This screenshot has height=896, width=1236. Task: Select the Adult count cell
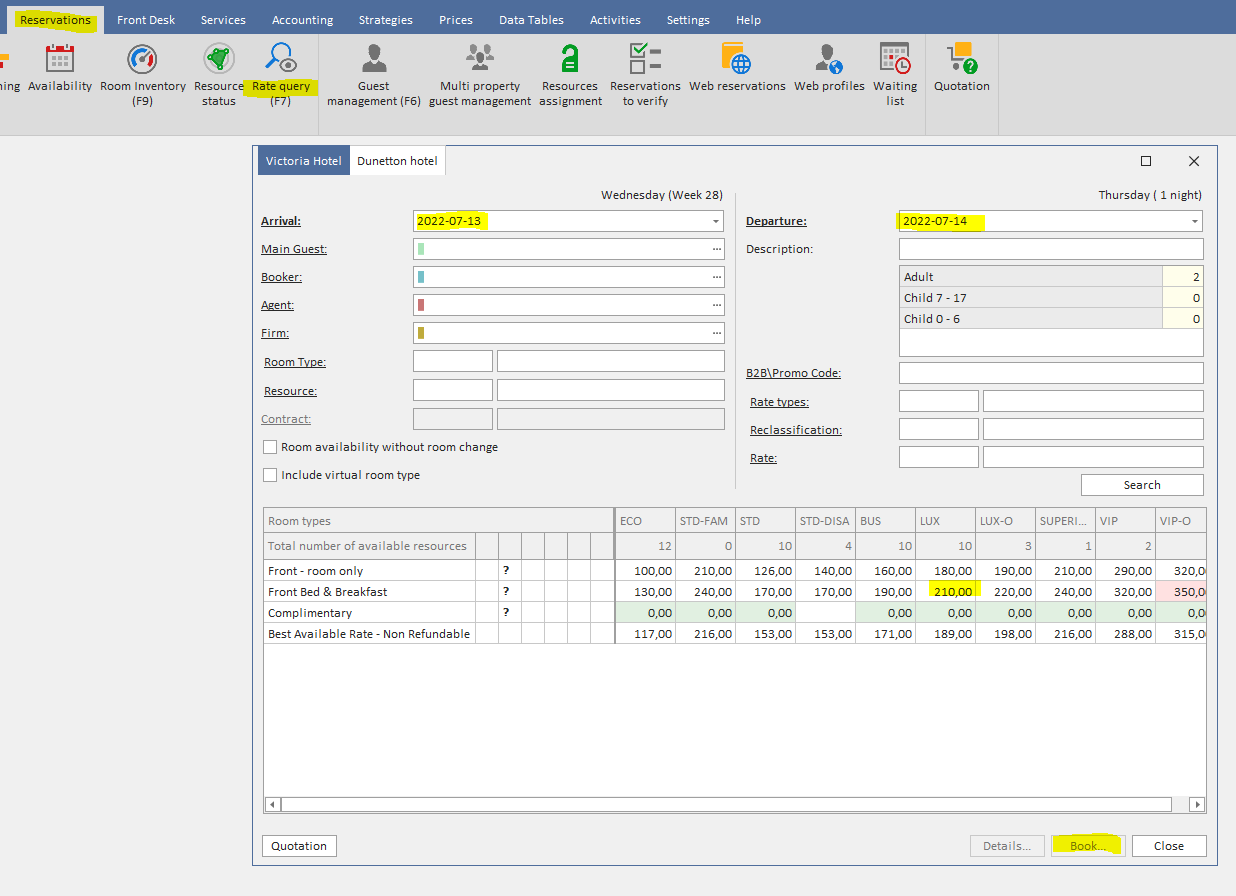(x=1183, y=277)
